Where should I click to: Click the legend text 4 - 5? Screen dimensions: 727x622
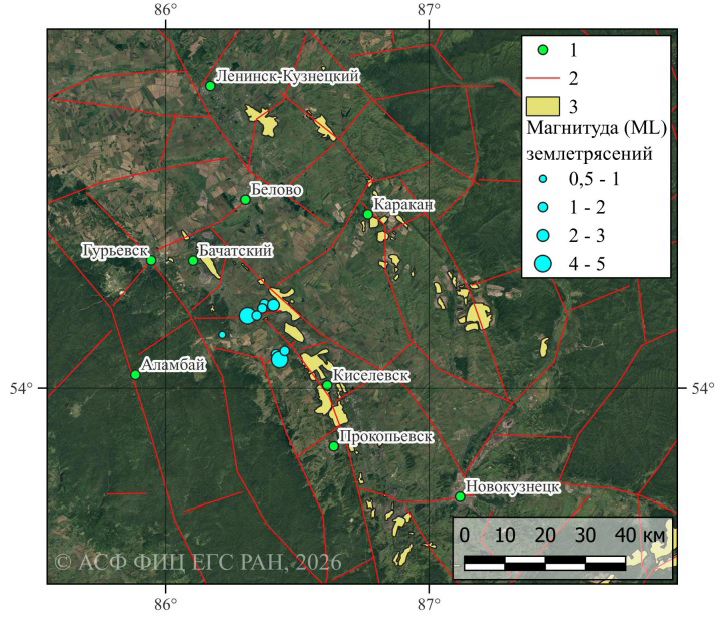pyautogui.click(x=587, y=264)
